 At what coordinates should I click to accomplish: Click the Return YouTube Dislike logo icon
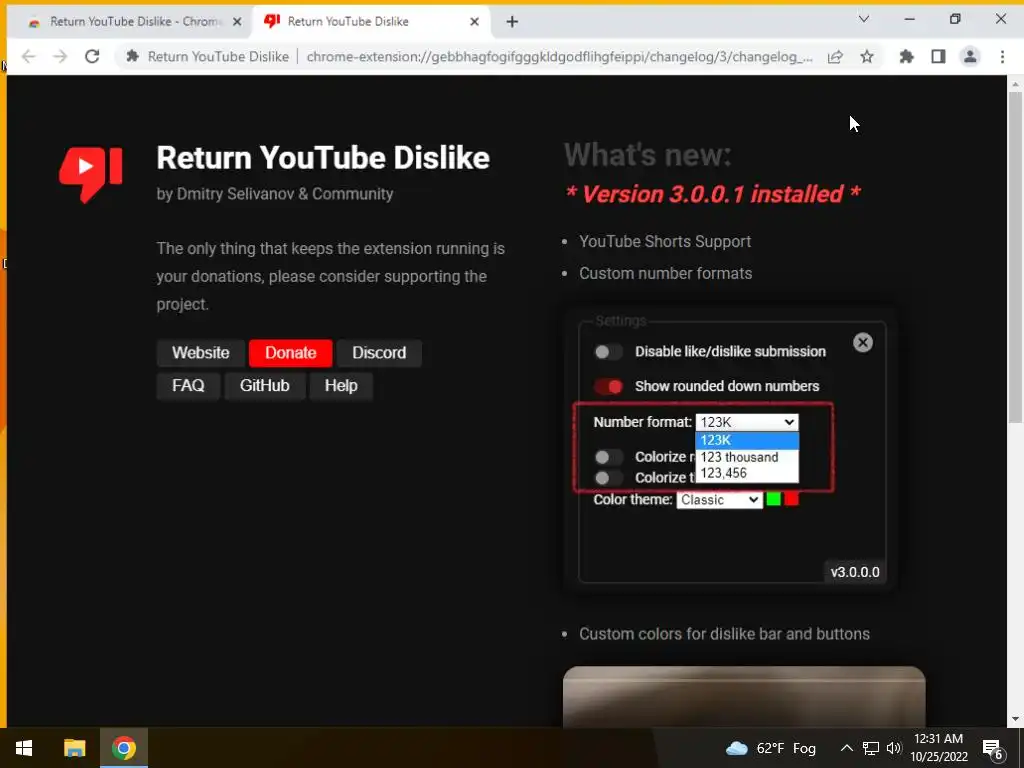[91, 174]
